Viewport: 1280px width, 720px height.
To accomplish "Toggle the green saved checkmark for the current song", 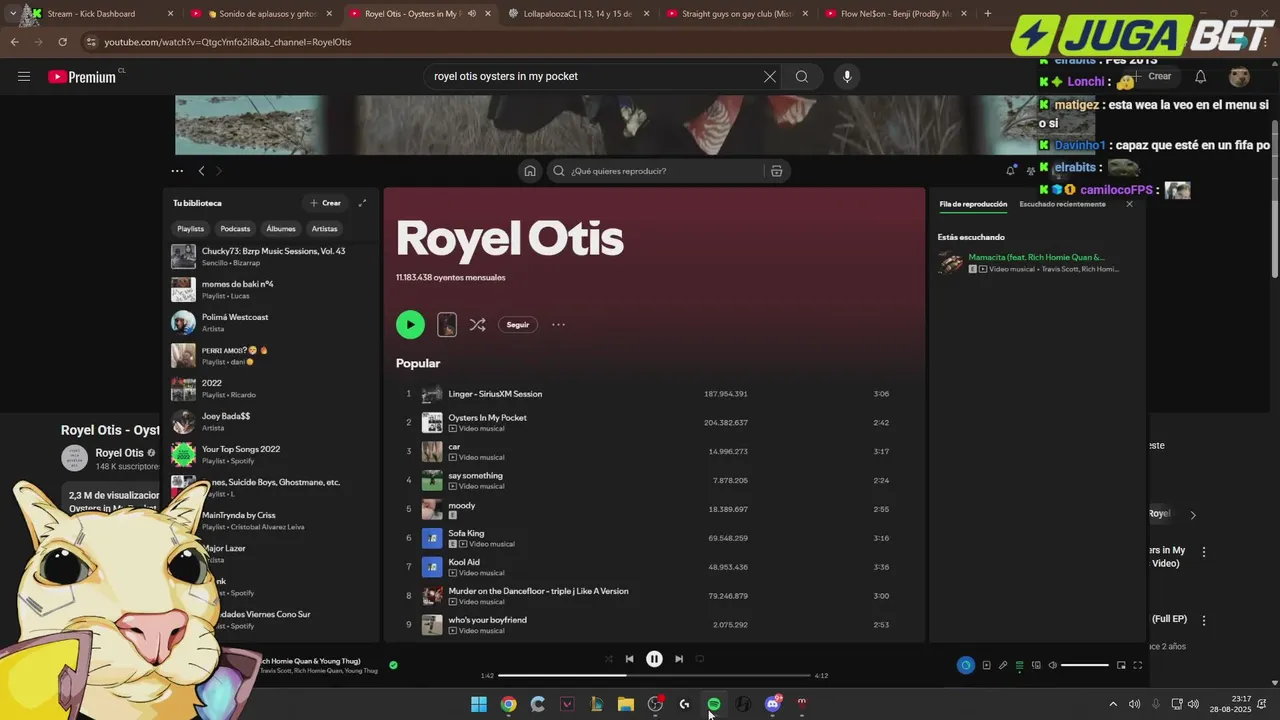I will [x=393, y=665].
